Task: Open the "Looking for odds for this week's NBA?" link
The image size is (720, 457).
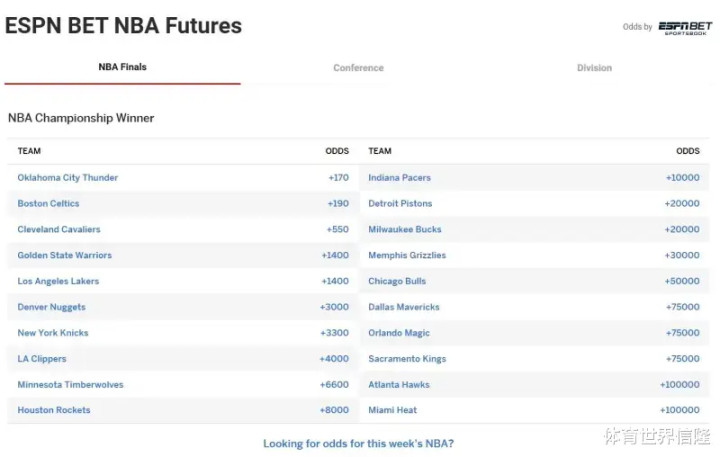Action: tap(358, 443)
